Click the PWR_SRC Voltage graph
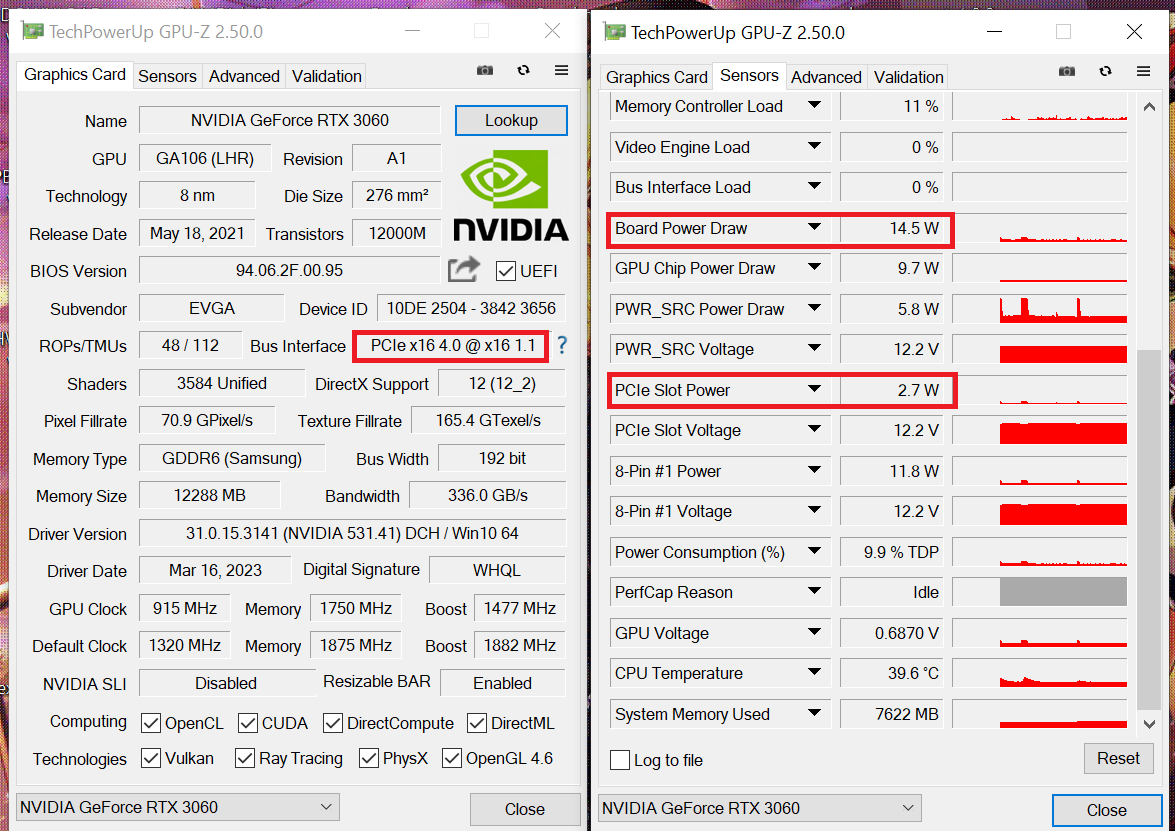Viewport: 1175px width, 831px height. [1039, 349]
